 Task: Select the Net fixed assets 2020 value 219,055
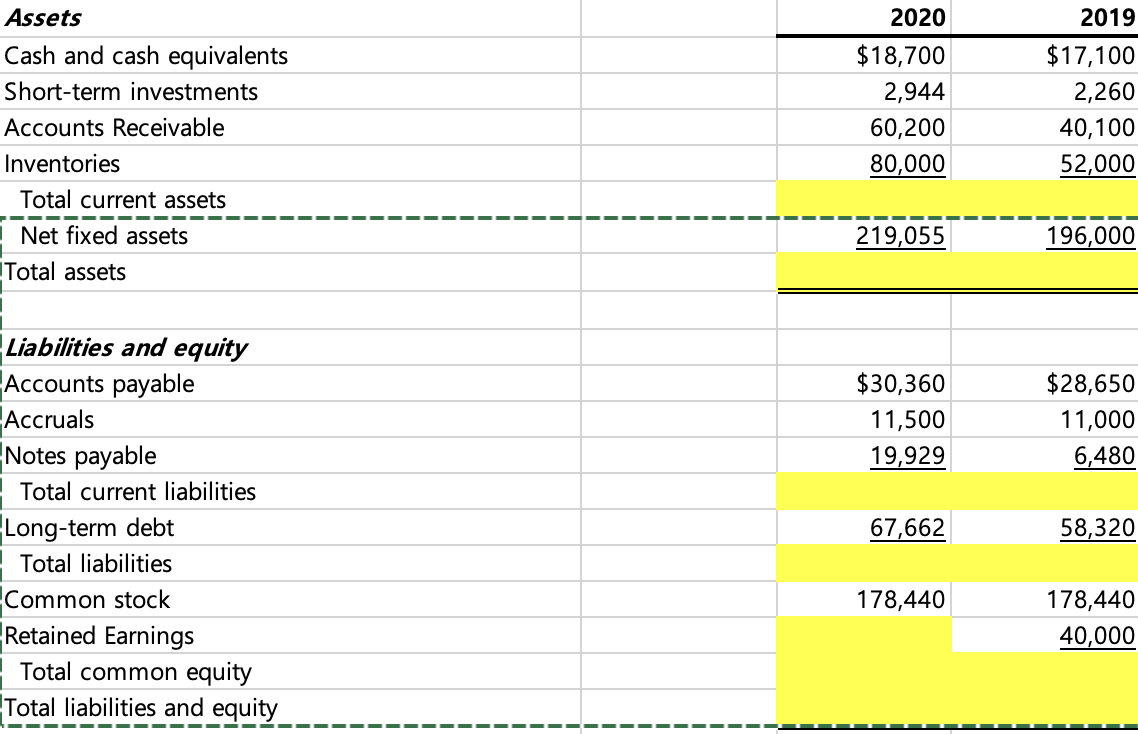(900, 235)
